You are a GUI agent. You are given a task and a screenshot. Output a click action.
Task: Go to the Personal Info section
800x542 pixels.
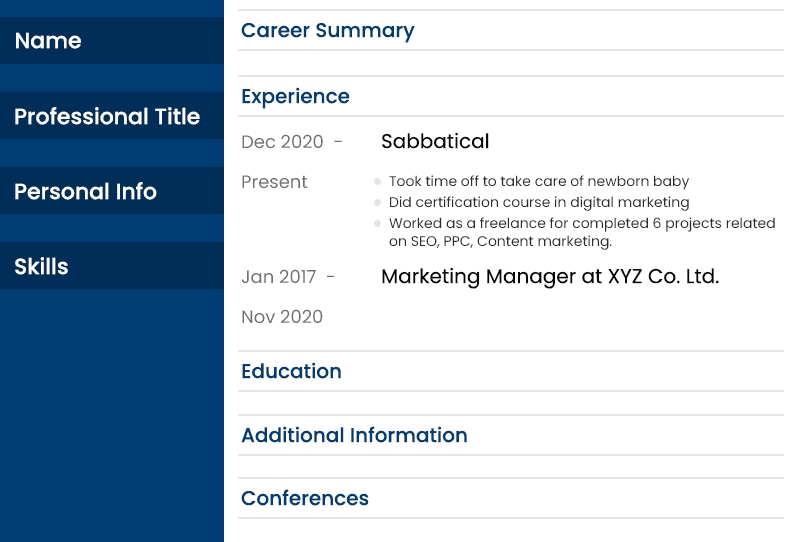[x=85, y=191]
